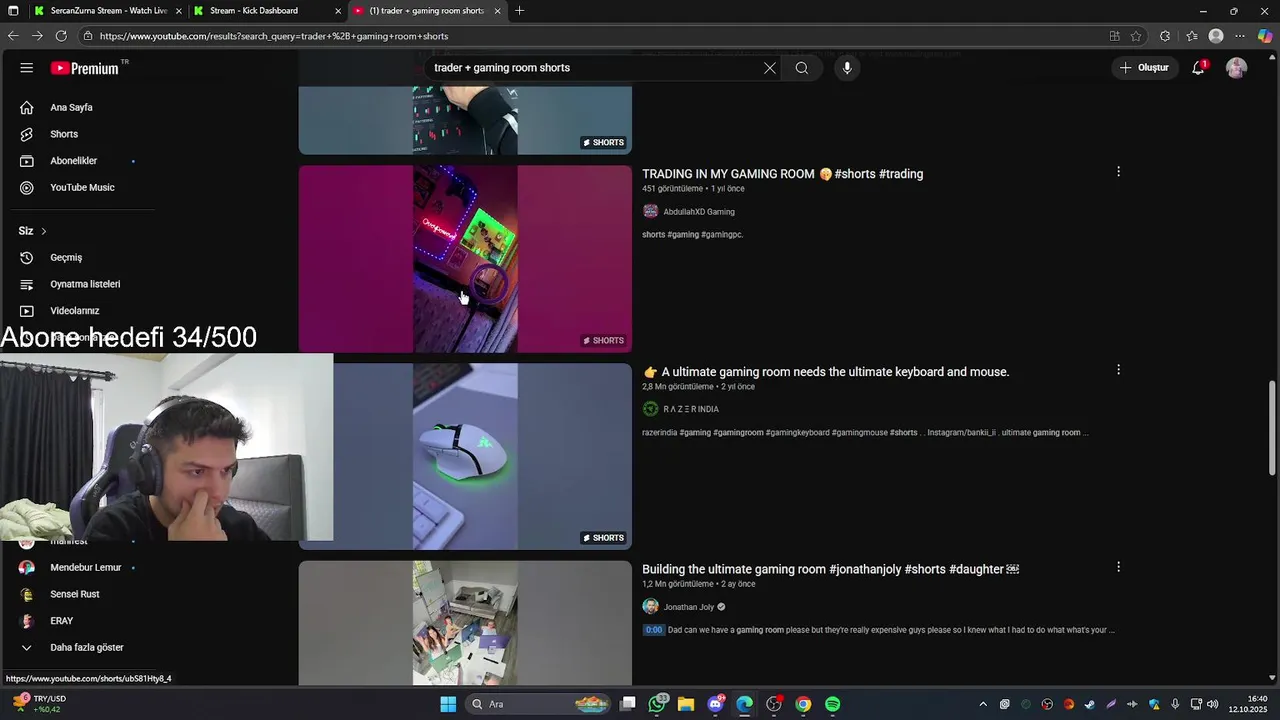Expand the Siz section chevron

click(x=43, y=231)
